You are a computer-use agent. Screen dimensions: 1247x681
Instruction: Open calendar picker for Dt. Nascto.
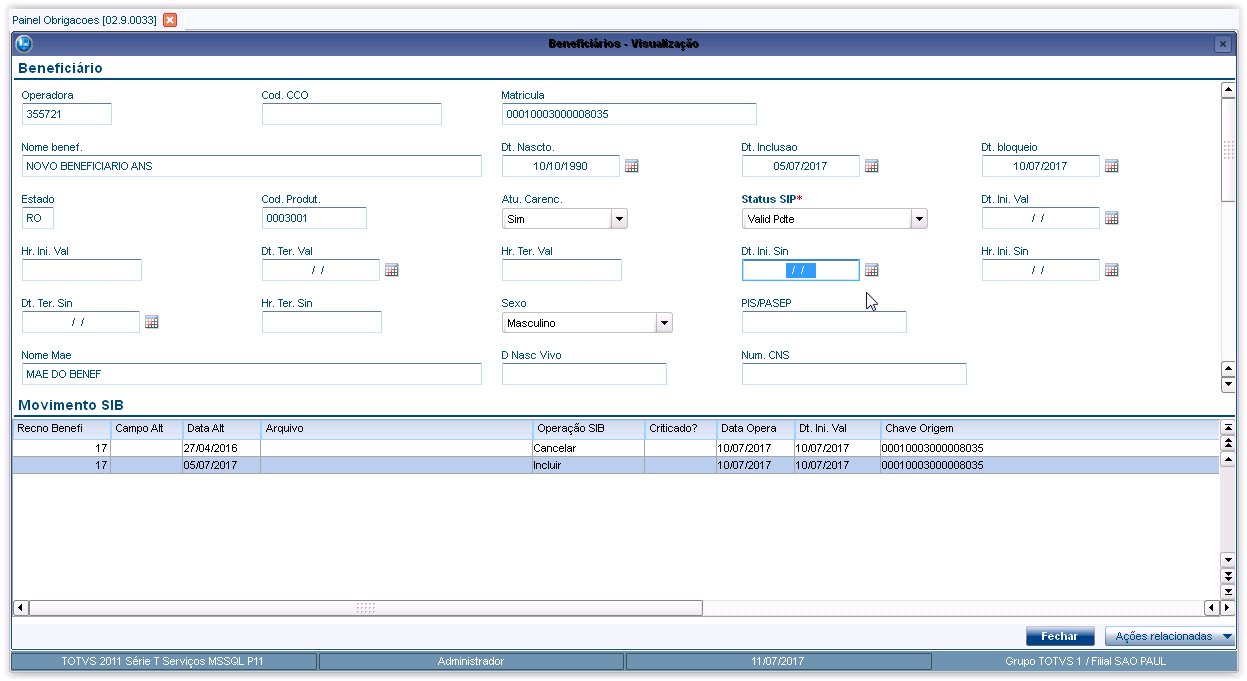tap(631, 166)
